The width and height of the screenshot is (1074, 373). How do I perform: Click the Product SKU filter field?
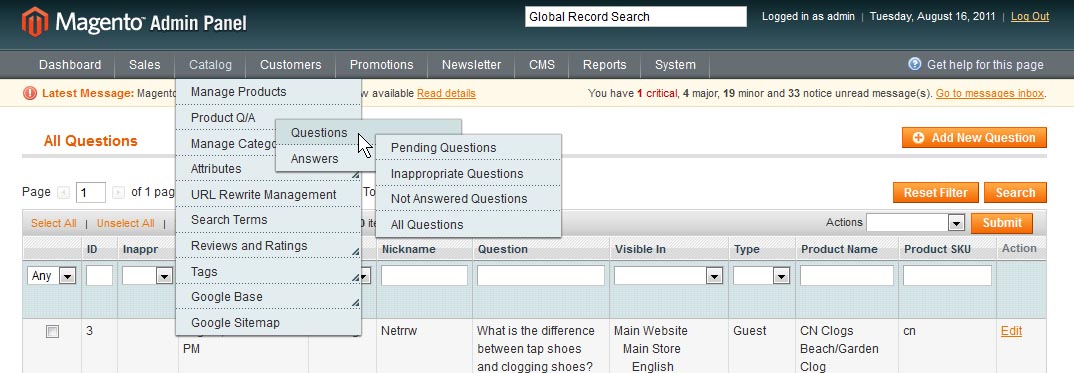click(x=947, y=276)
